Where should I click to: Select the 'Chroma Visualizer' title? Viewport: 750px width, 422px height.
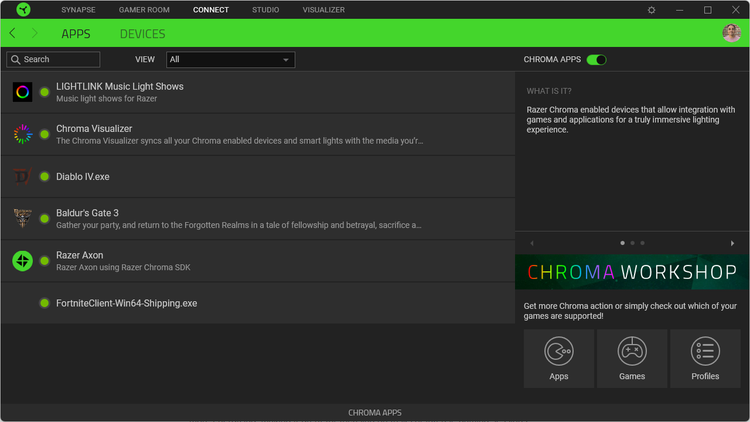94,128
